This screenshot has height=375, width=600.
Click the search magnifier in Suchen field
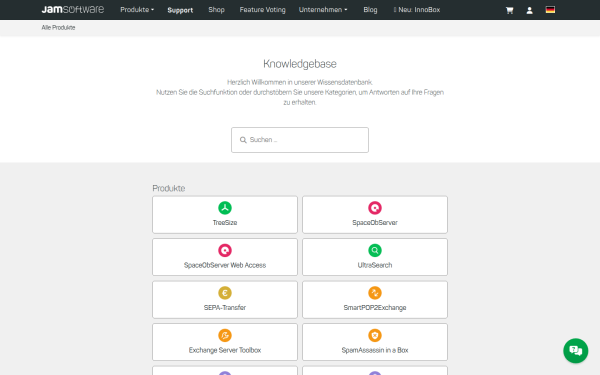click(243, 140)
